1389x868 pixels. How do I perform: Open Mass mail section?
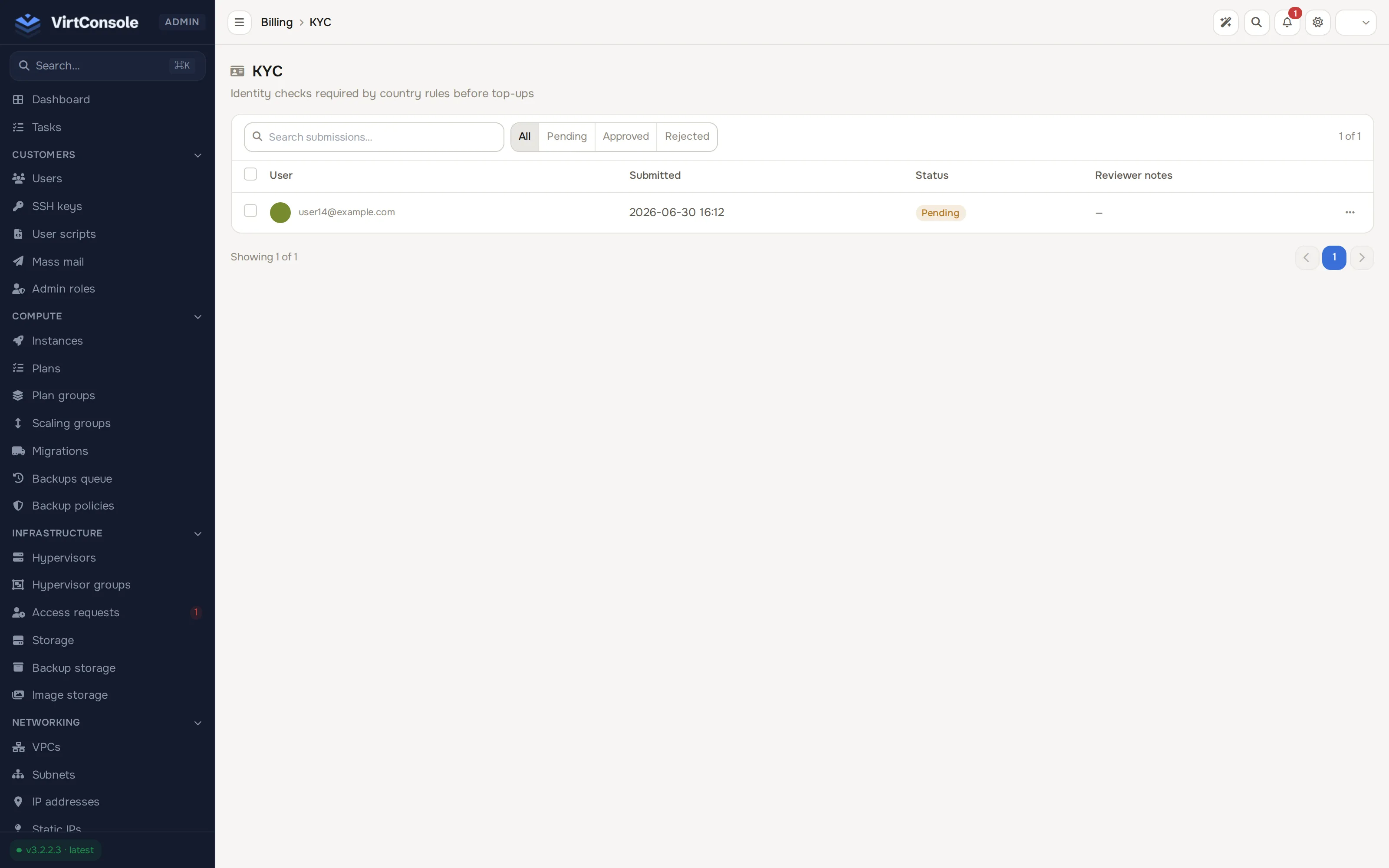[107, 262]
